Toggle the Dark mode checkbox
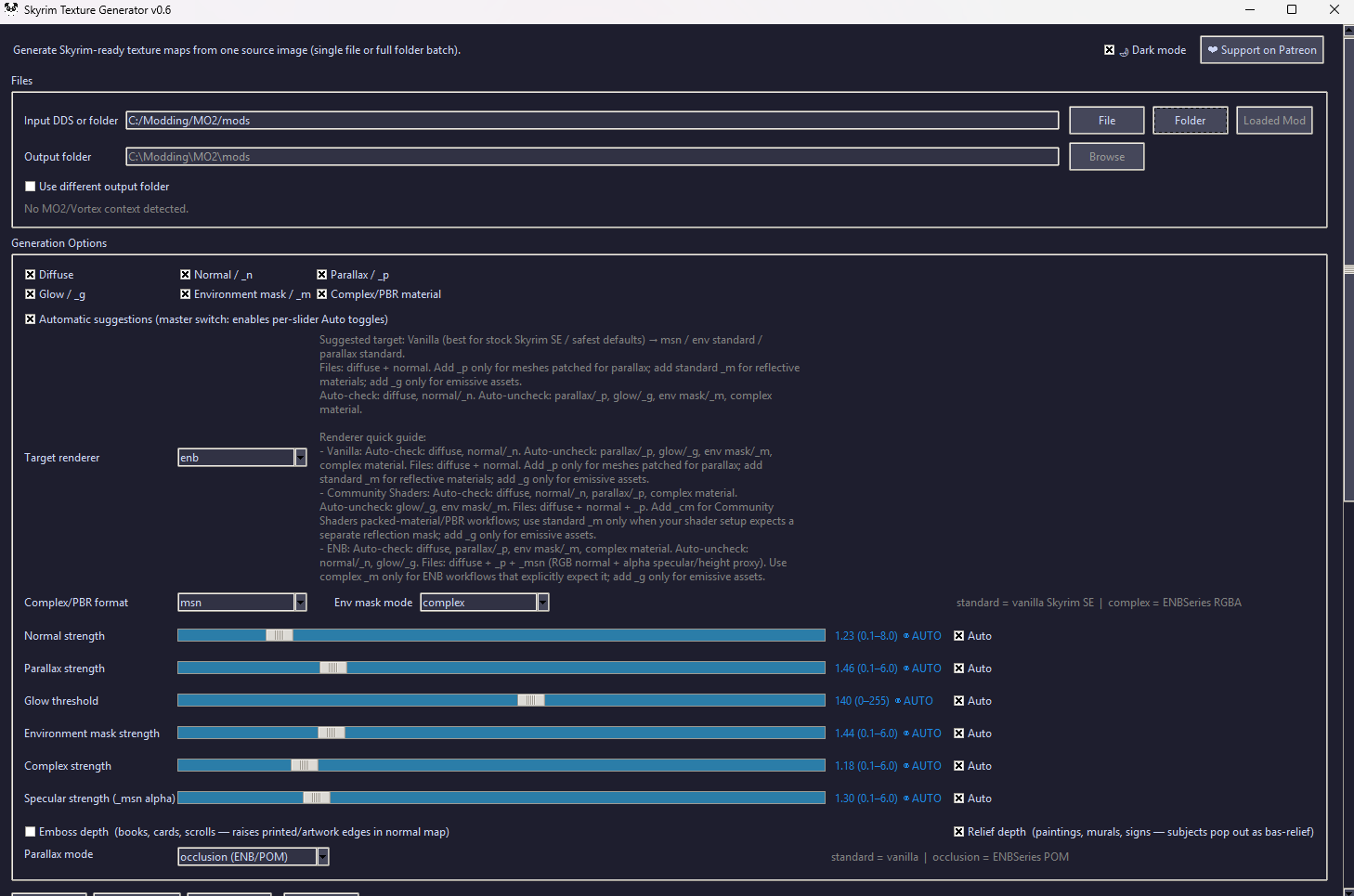The height and width of the screenshot is (896, 1354). 1109,50
